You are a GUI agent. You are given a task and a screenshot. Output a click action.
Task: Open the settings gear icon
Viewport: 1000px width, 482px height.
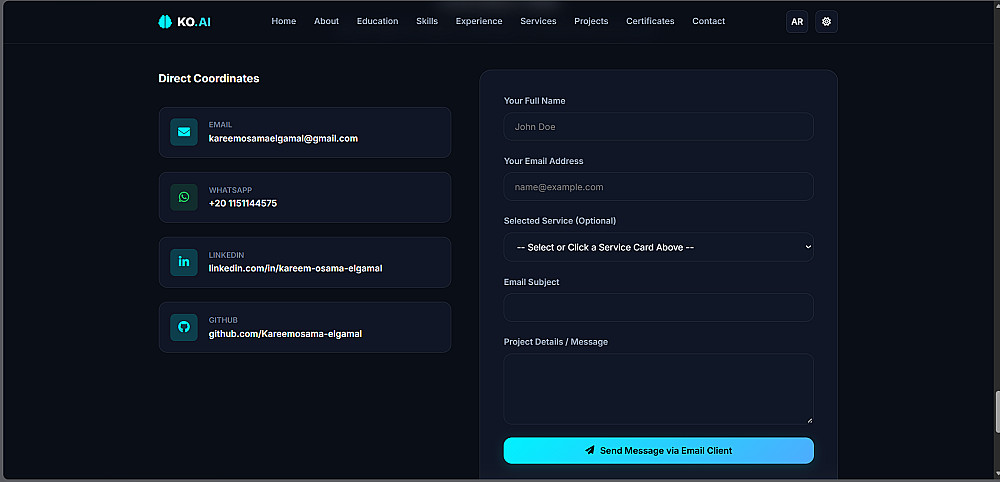[x=827, y=22]
